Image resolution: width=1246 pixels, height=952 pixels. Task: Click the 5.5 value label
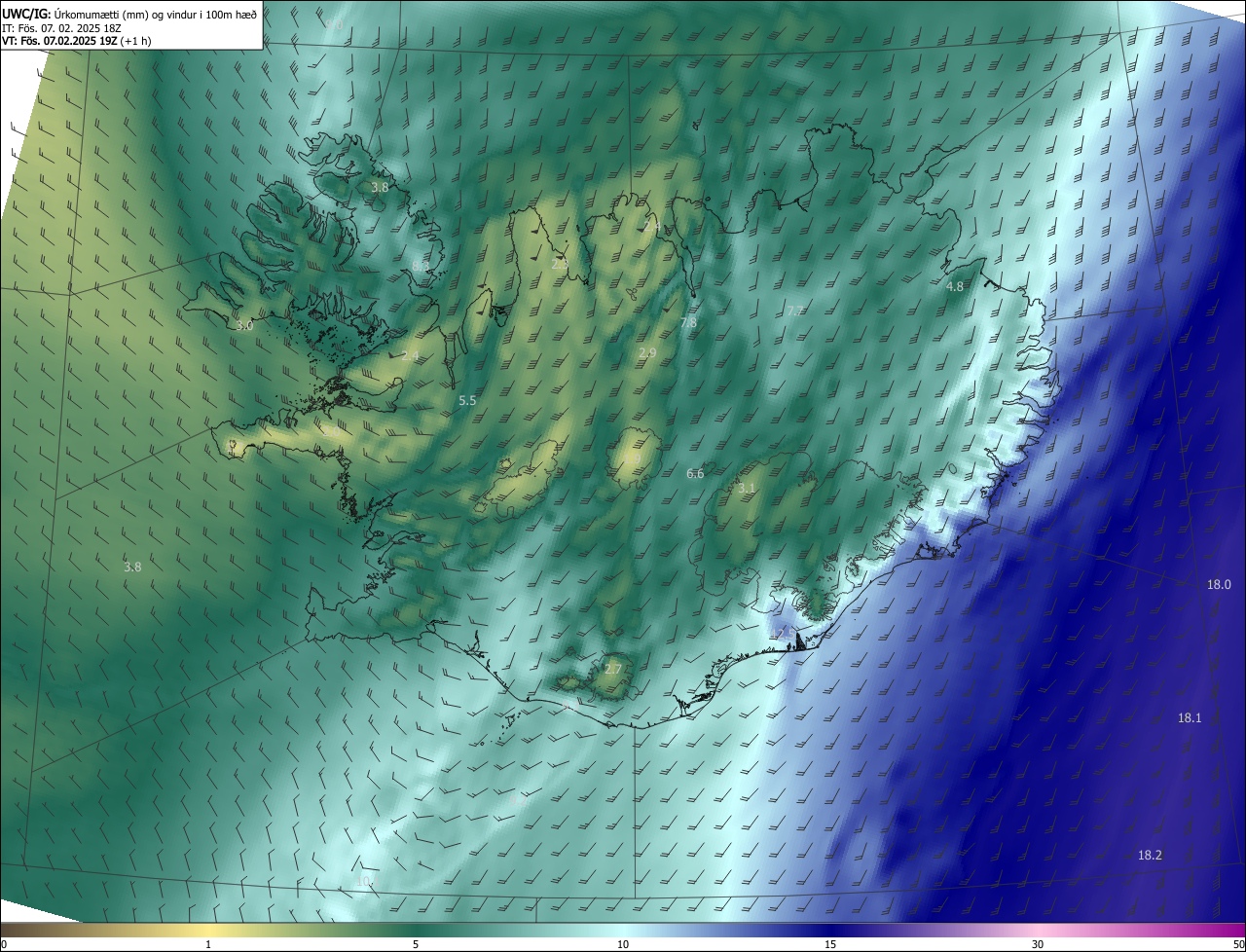click(467, 401)
